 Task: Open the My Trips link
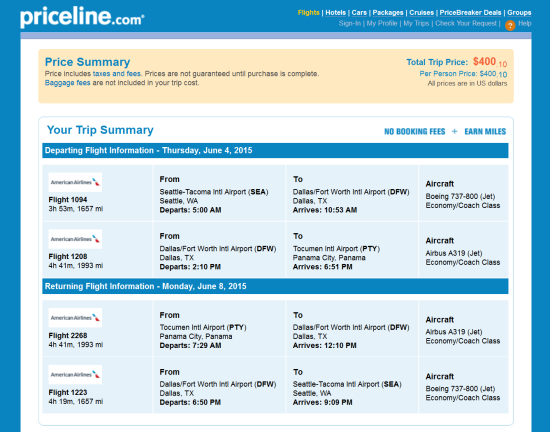click(x=416, y=23)
